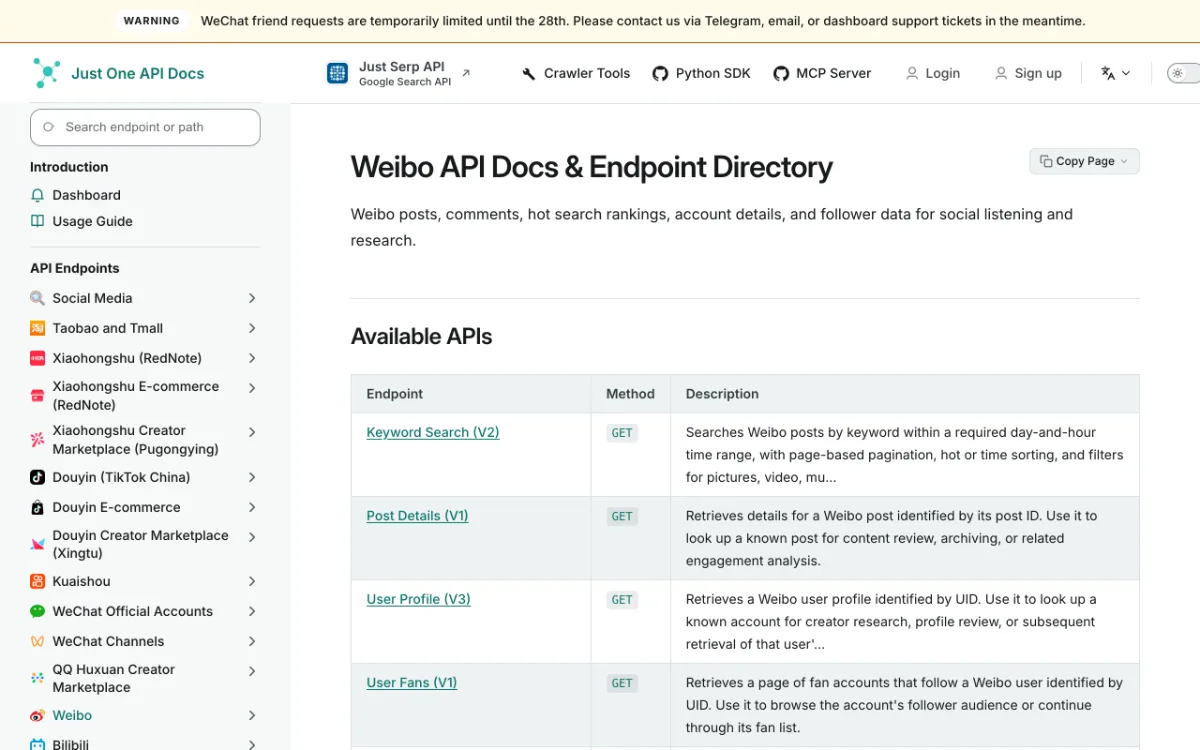The width and height of the screenshot is (1200, 750).
Task: Open Just Serp API Google Search link
Action: [x=399, y=73]
